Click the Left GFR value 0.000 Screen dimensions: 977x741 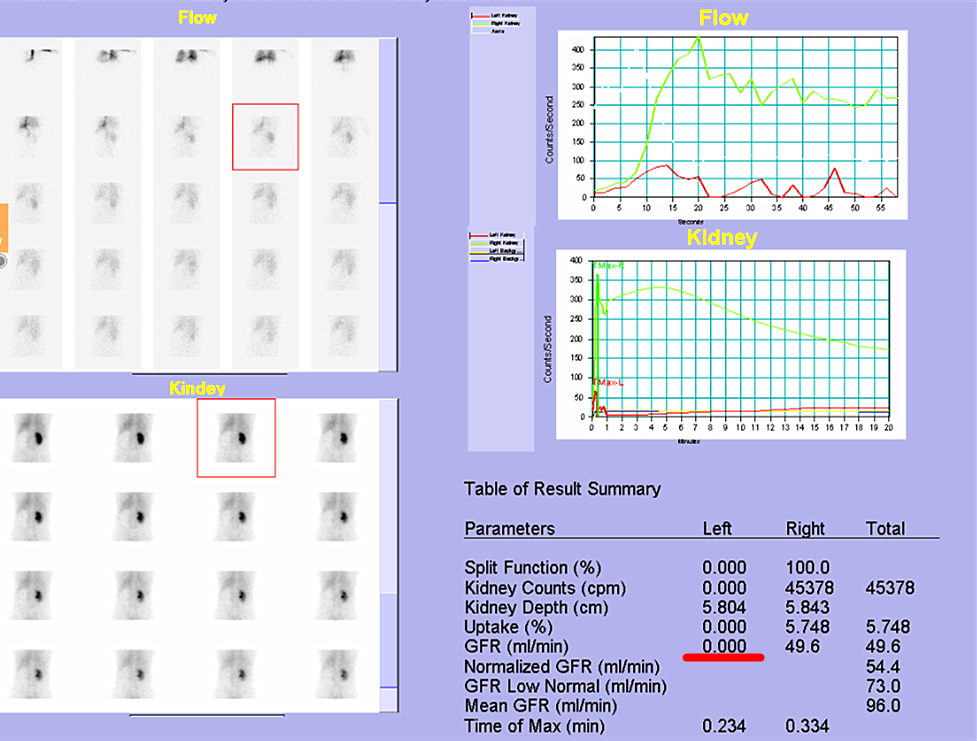[x=723, y=646]
